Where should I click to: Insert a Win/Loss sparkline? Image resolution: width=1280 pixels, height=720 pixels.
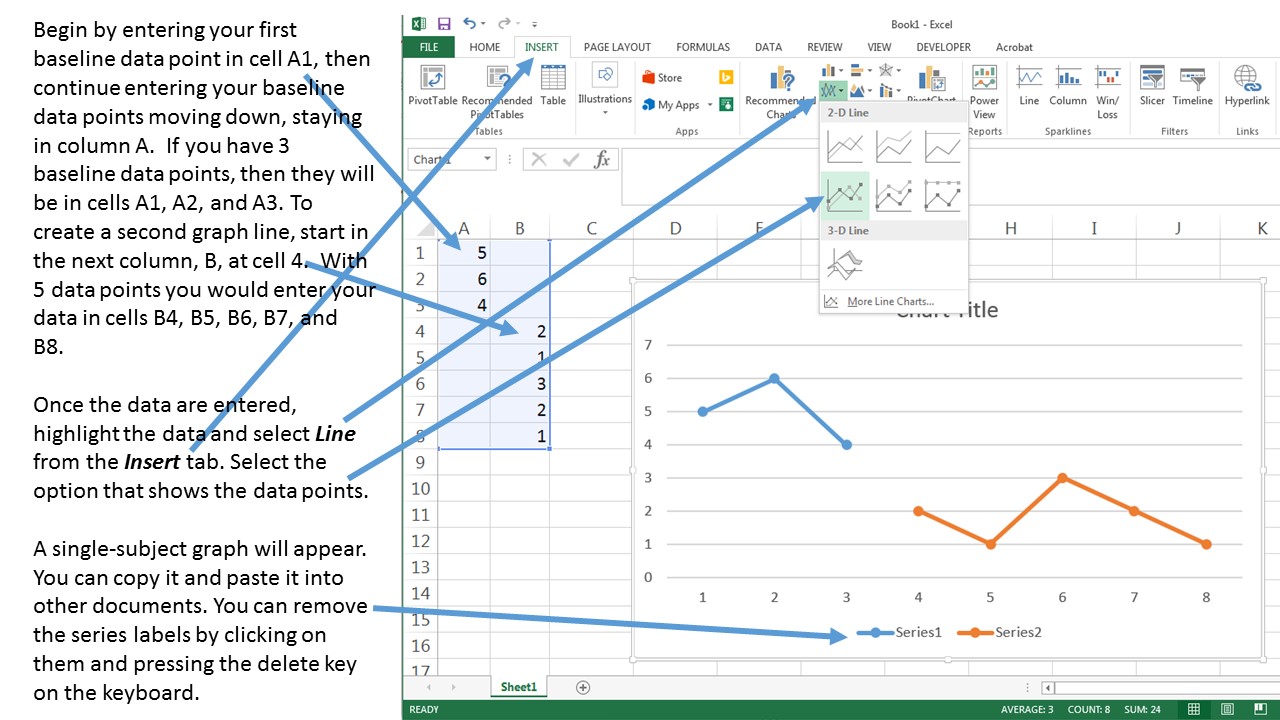1107,92
